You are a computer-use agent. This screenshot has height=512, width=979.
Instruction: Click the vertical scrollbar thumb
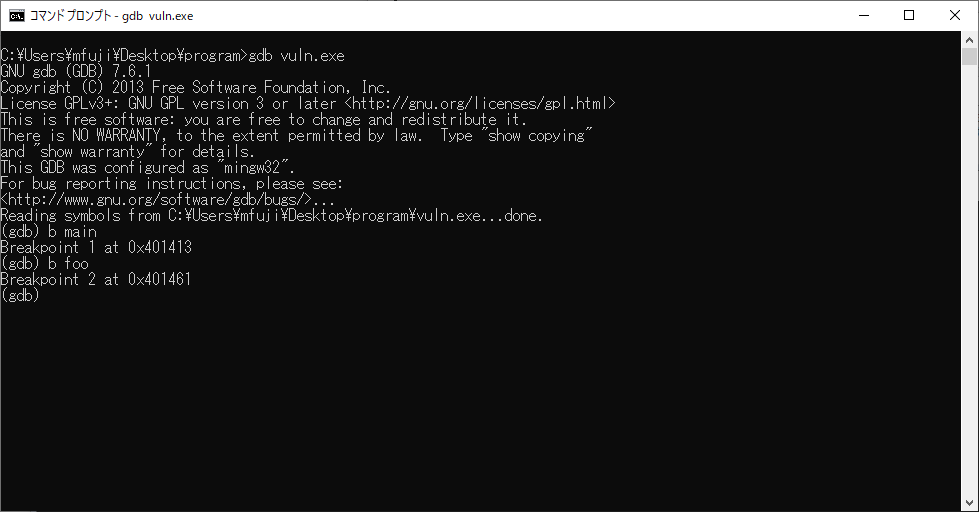click(970, 58)
